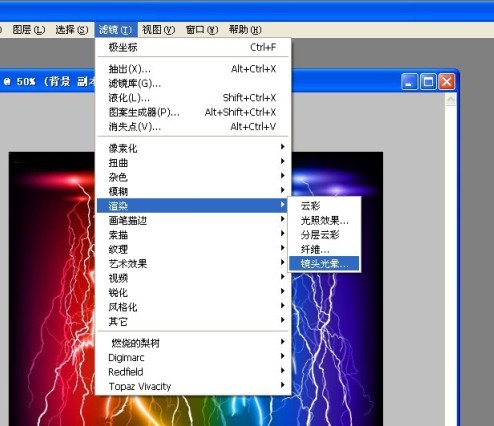Open 滤镜库(G)... filter gallery
This screenshot has height=426, width=494.
193,83
